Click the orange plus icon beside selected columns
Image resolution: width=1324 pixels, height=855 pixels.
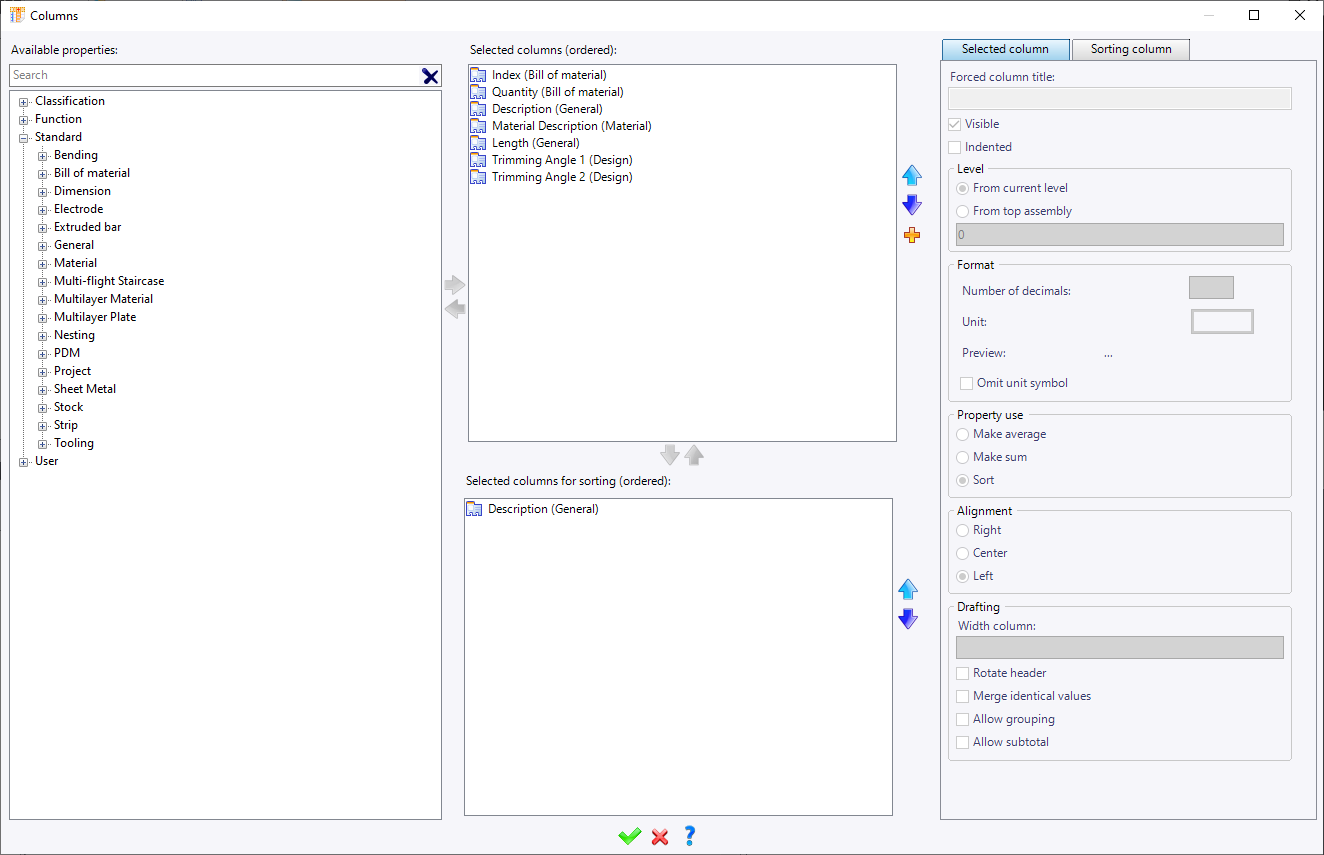pyautogui.click(x=911, y=235)
